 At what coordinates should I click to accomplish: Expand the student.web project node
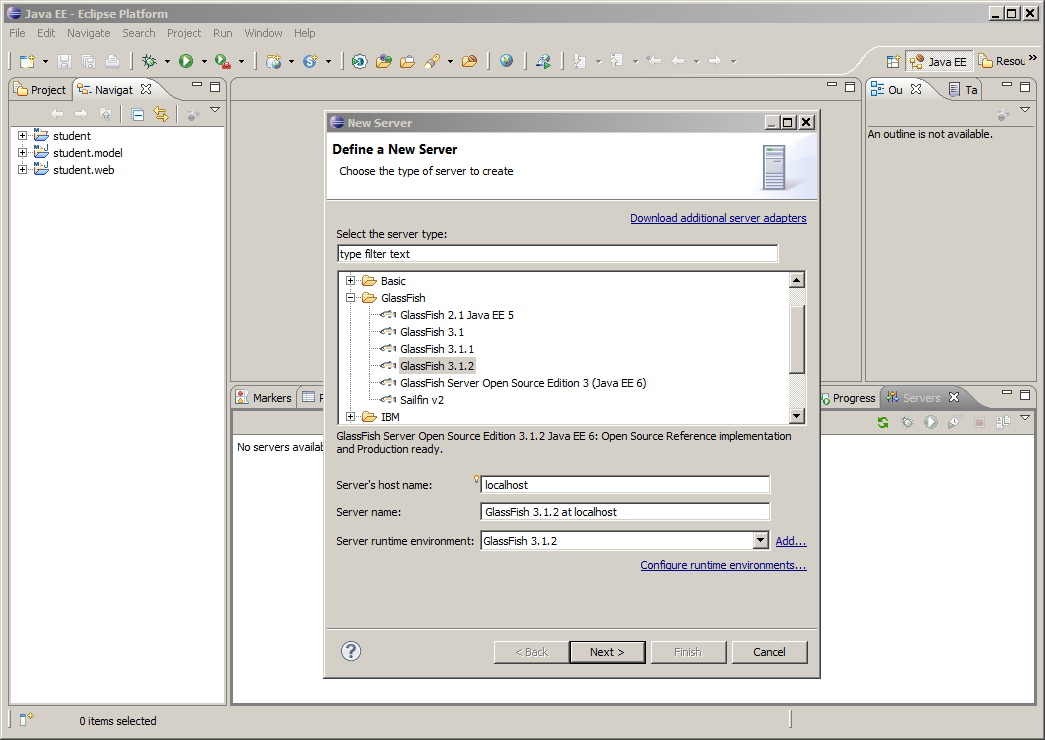[x=23, y=169]
